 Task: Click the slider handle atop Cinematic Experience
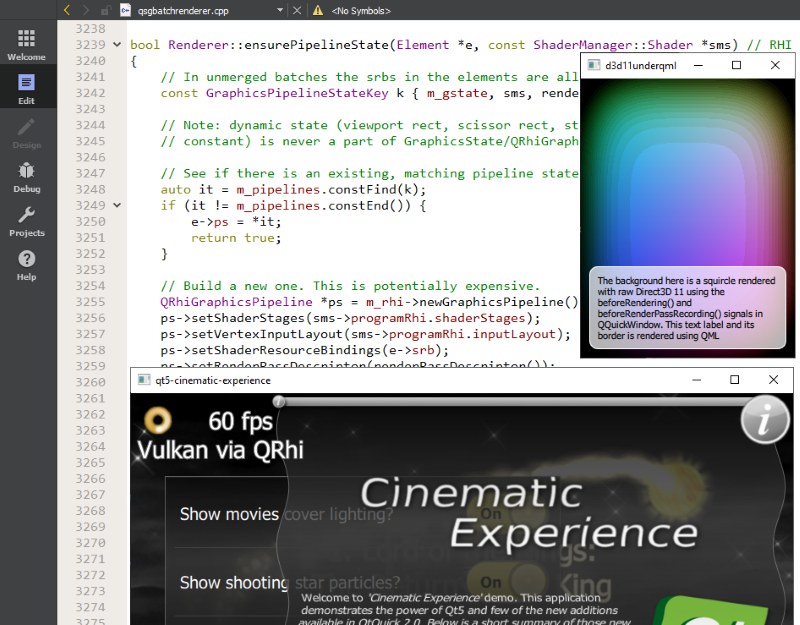tap(279, 402)
